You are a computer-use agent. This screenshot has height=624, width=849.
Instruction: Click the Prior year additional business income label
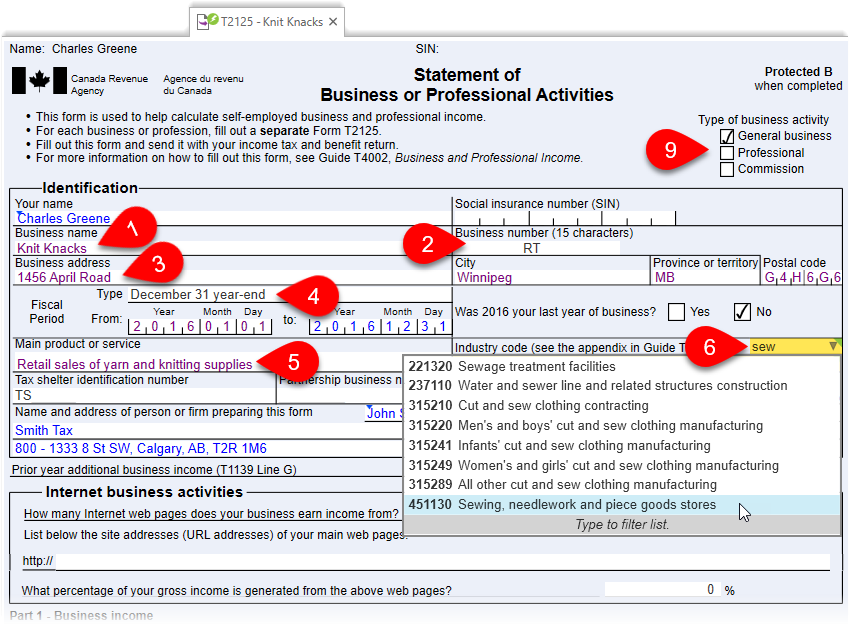[154, 470]
